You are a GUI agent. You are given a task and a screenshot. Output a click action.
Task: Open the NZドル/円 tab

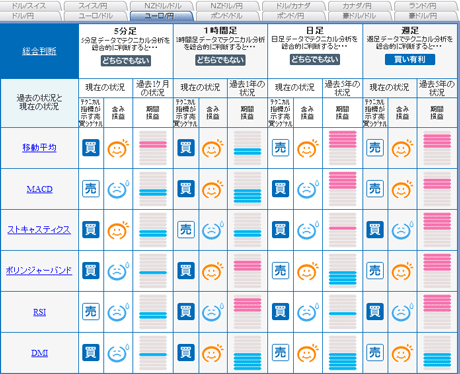click(228, 6)
